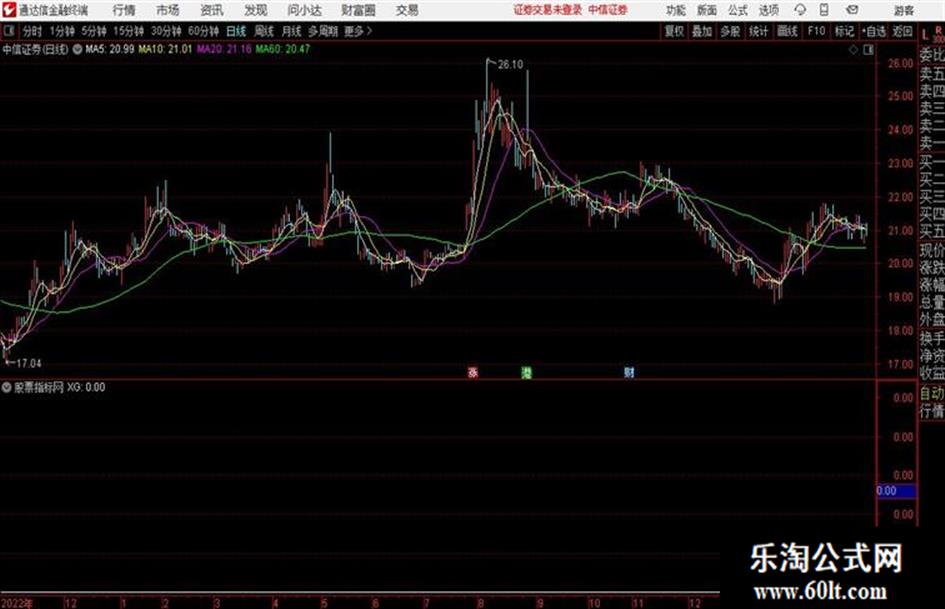Screen dimensions: 945x609
Task: Click the 2022年 date axis label
Action: [x=17, y=603]
